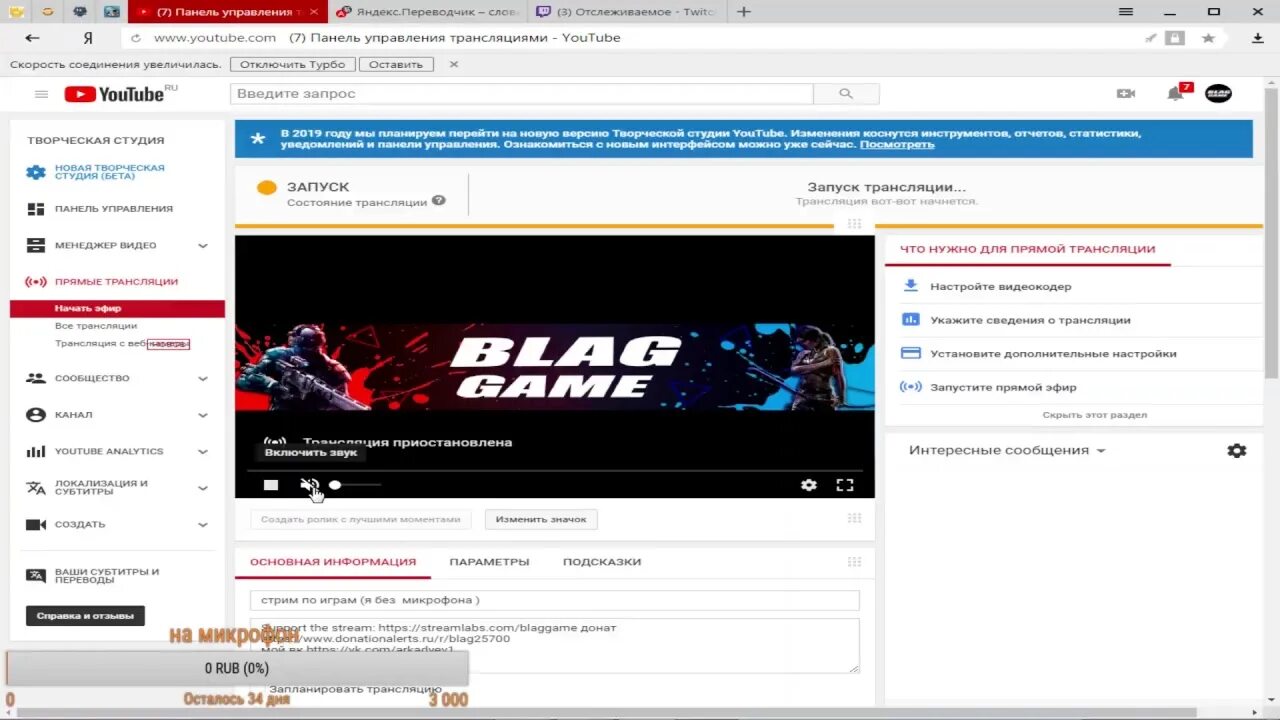Click the stream title input field

click(x=554, y=600)
